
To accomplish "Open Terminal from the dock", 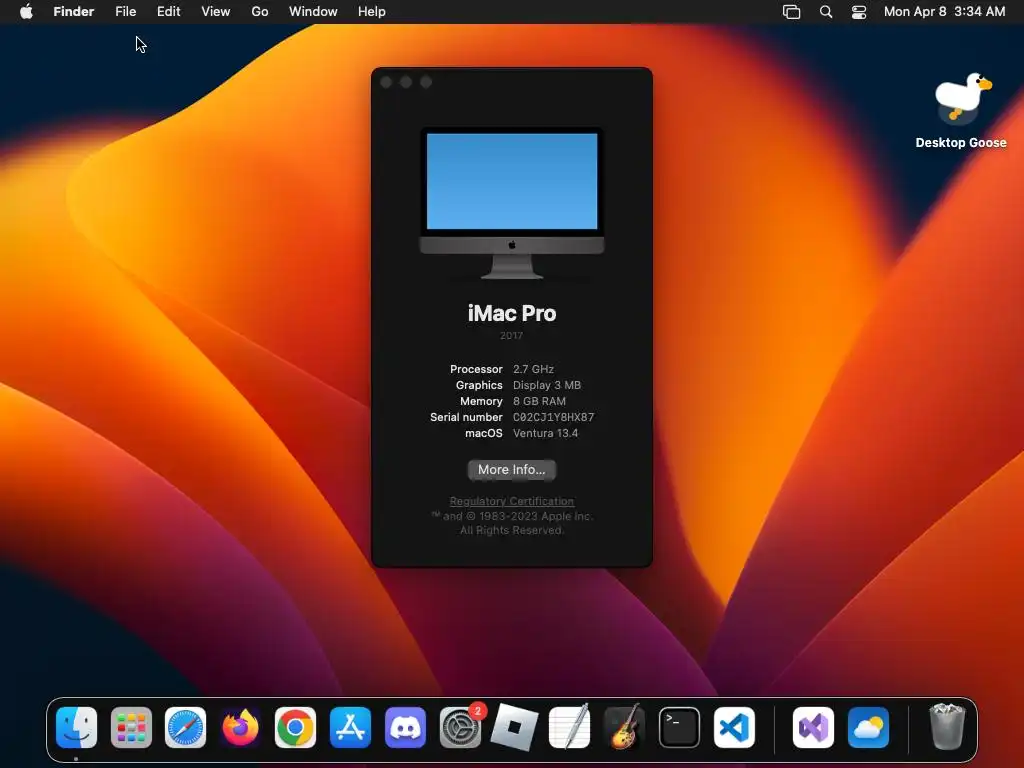I will click(x=679, y=728).
